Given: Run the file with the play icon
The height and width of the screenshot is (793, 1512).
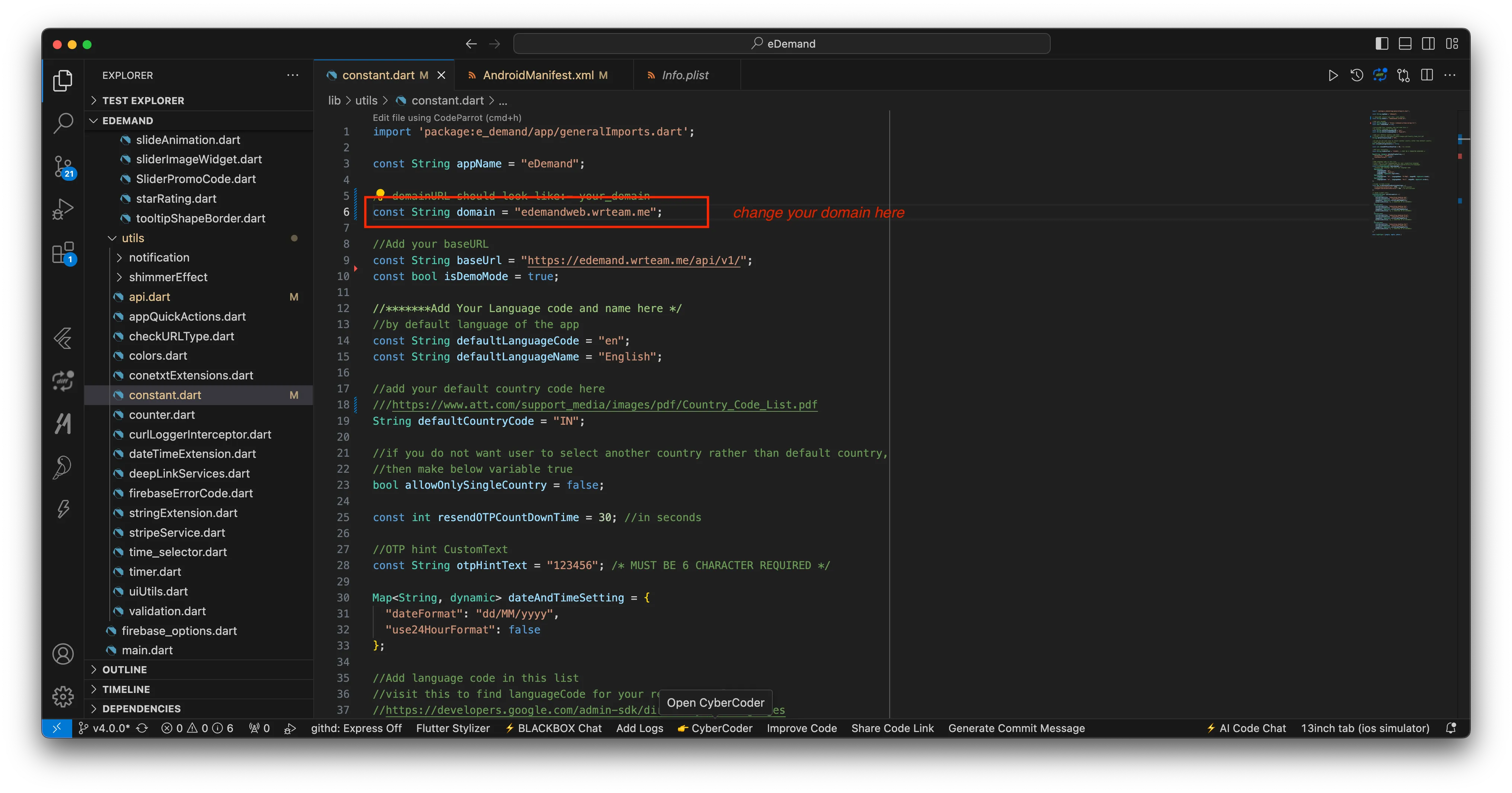Looking at the screenshot, I should (1333, 75).
